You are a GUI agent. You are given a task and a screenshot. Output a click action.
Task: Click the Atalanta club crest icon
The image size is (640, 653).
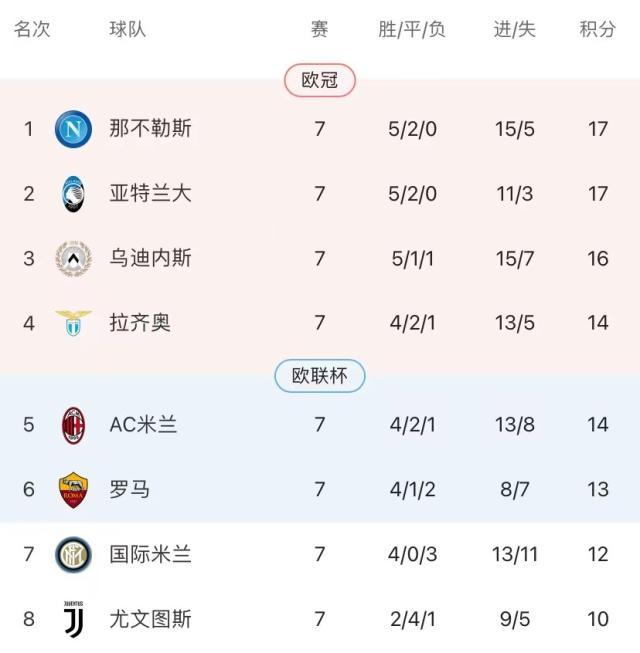tap(73, 193)
